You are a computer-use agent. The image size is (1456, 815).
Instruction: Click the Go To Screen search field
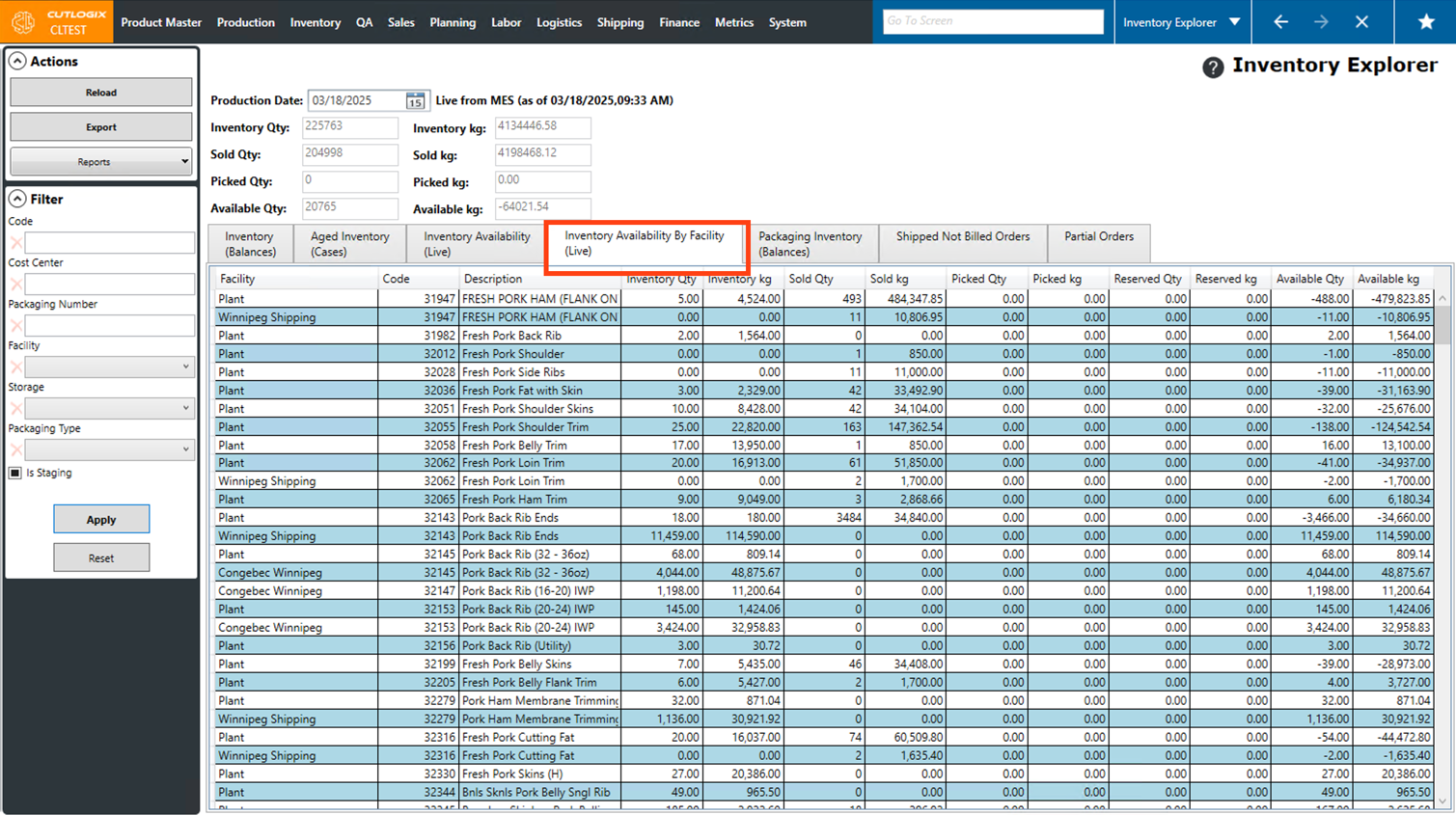(992, 21)
